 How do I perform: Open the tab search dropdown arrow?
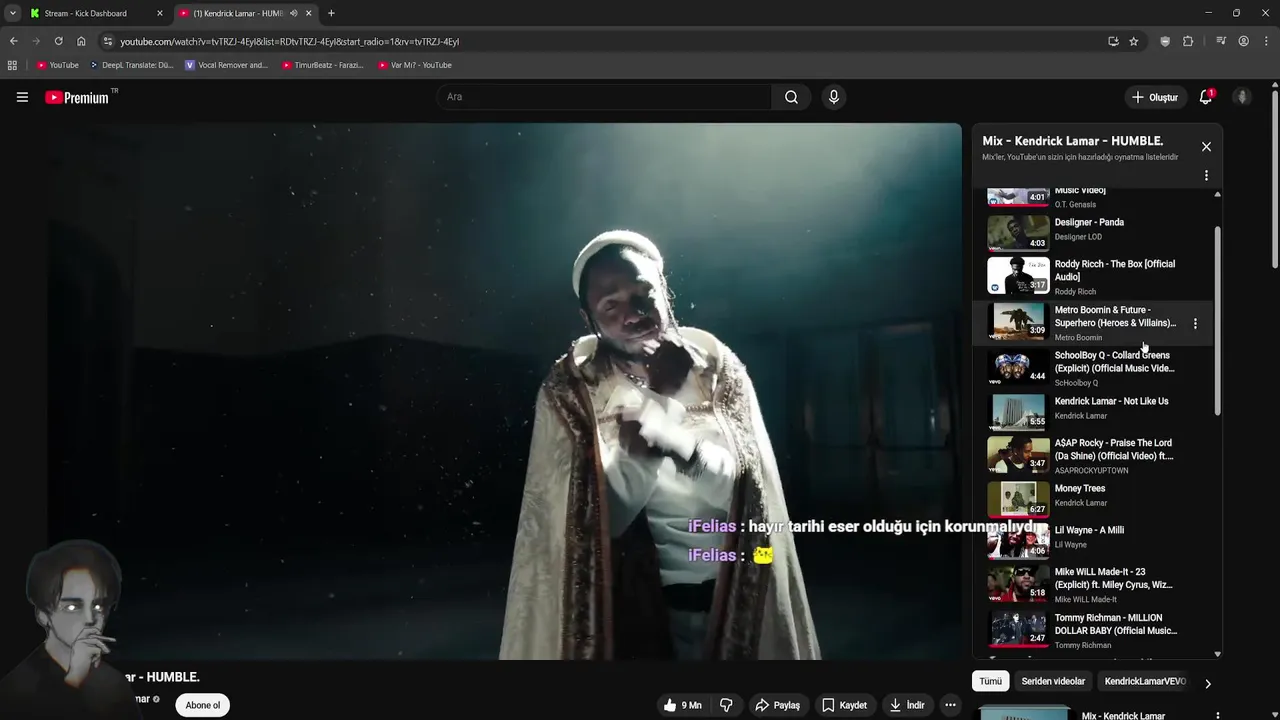[x=12, y=13]
